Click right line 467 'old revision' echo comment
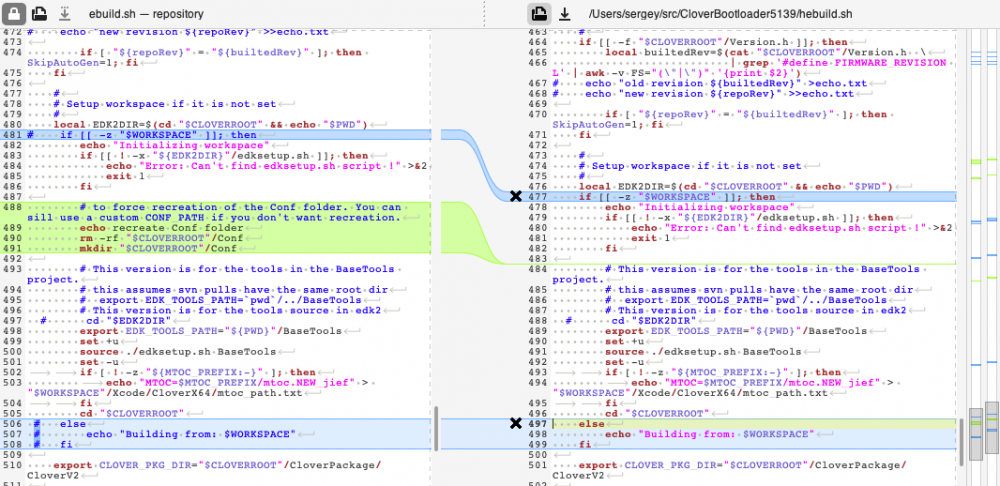Viewport: 1000px width, 486px height. (710, 83)
